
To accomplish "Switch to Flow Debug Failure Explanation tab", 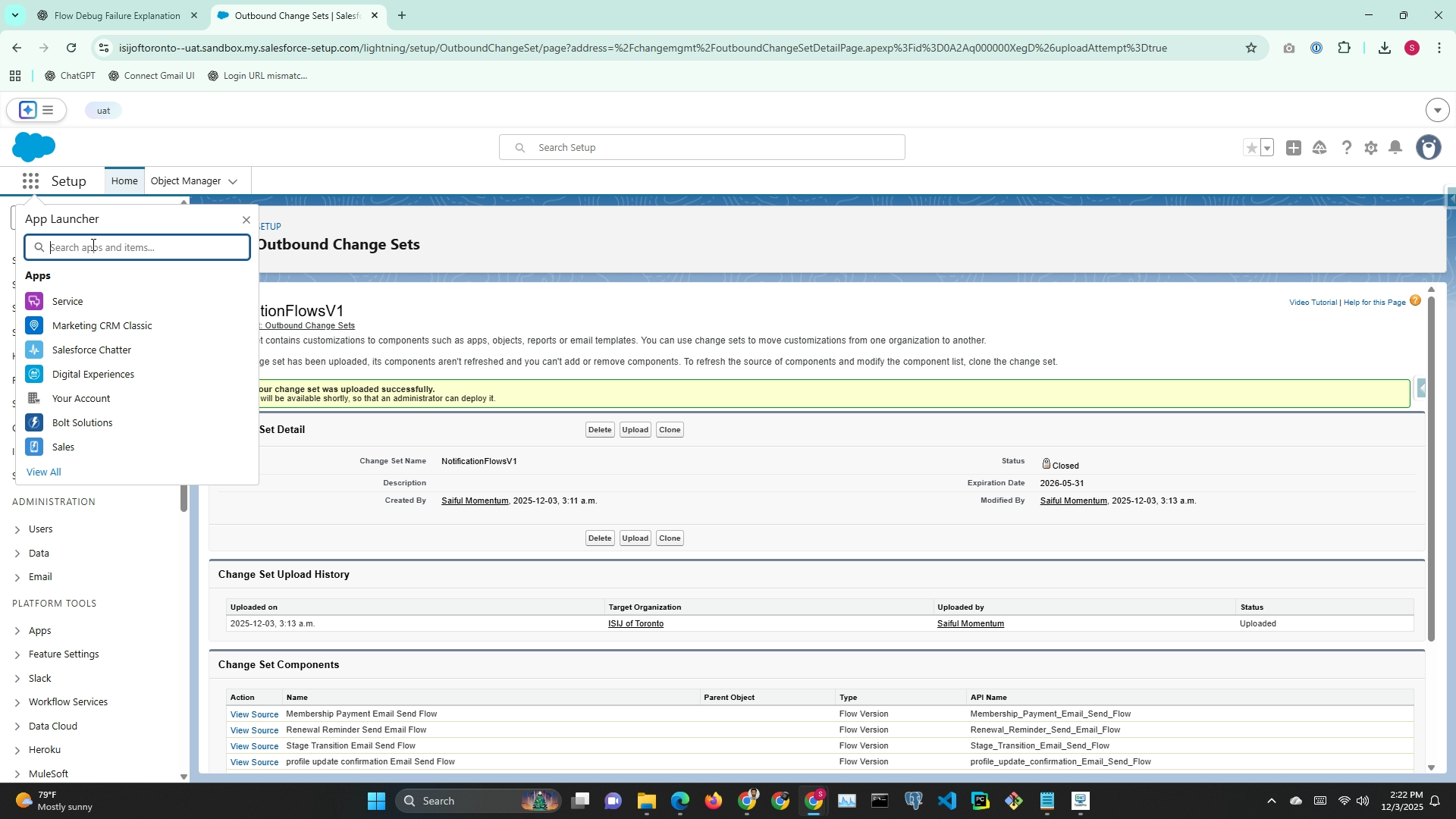I will [x=118, y=15].
